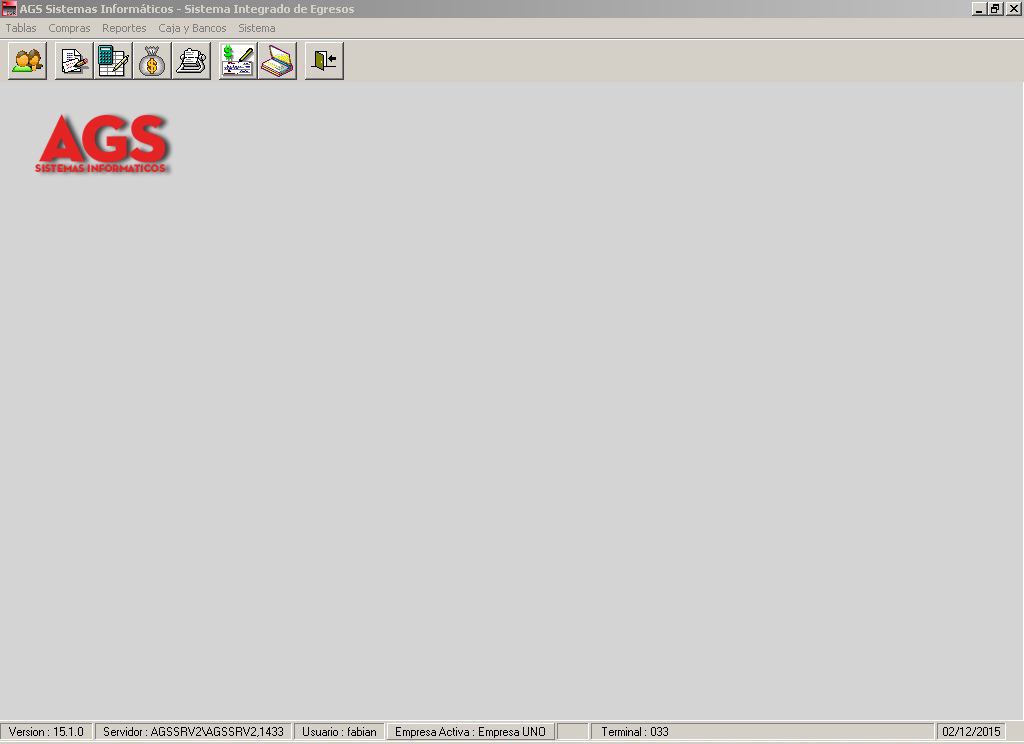Click the typewriter printer icon
This screenshot has width=1024, height=744.
coord(191,61)
